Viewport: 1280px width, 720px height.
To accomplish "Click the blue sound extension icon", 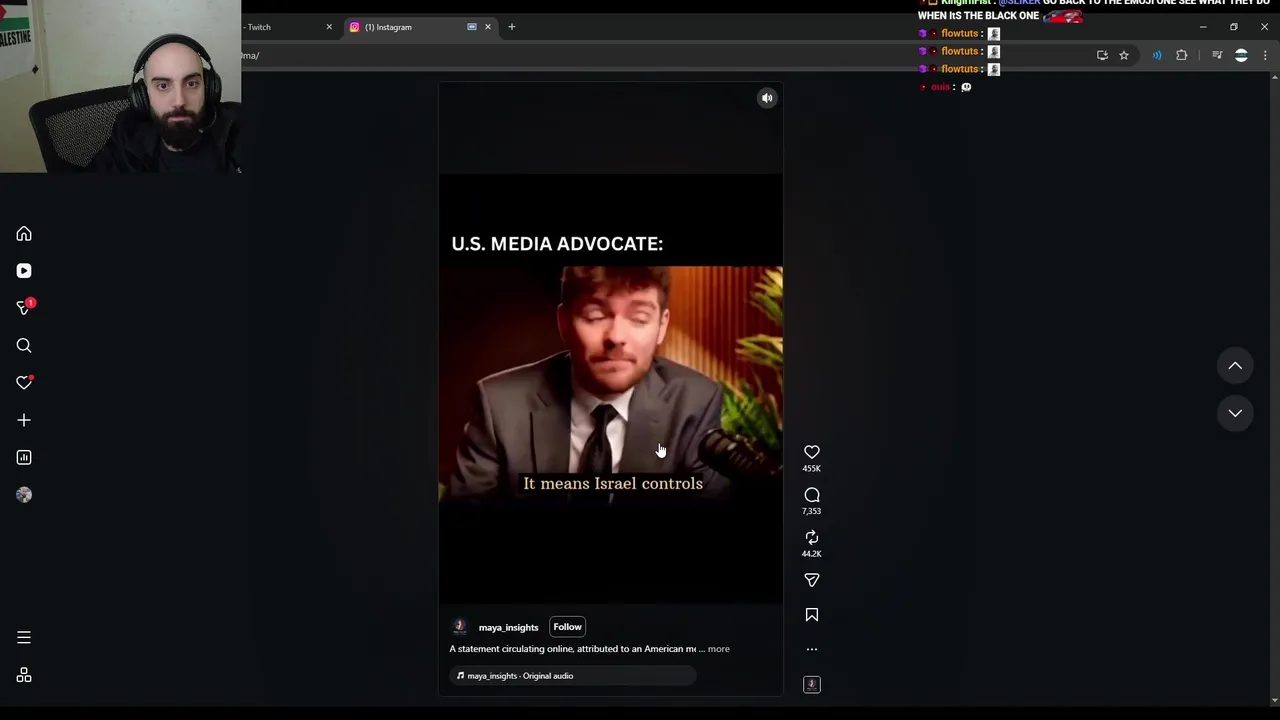I will pos(1157,55).
